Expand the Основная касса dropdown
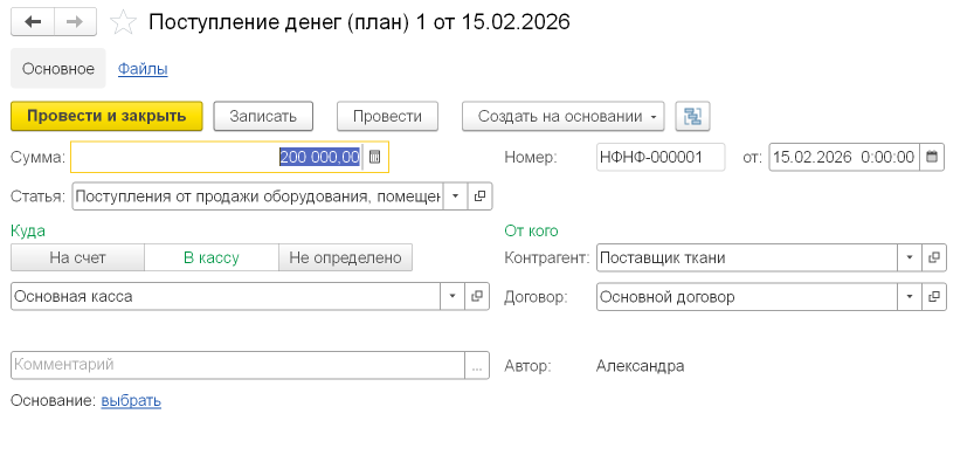The height and width of the screenshot is (462, 974). pyautogui.click(x=452, y=297)
